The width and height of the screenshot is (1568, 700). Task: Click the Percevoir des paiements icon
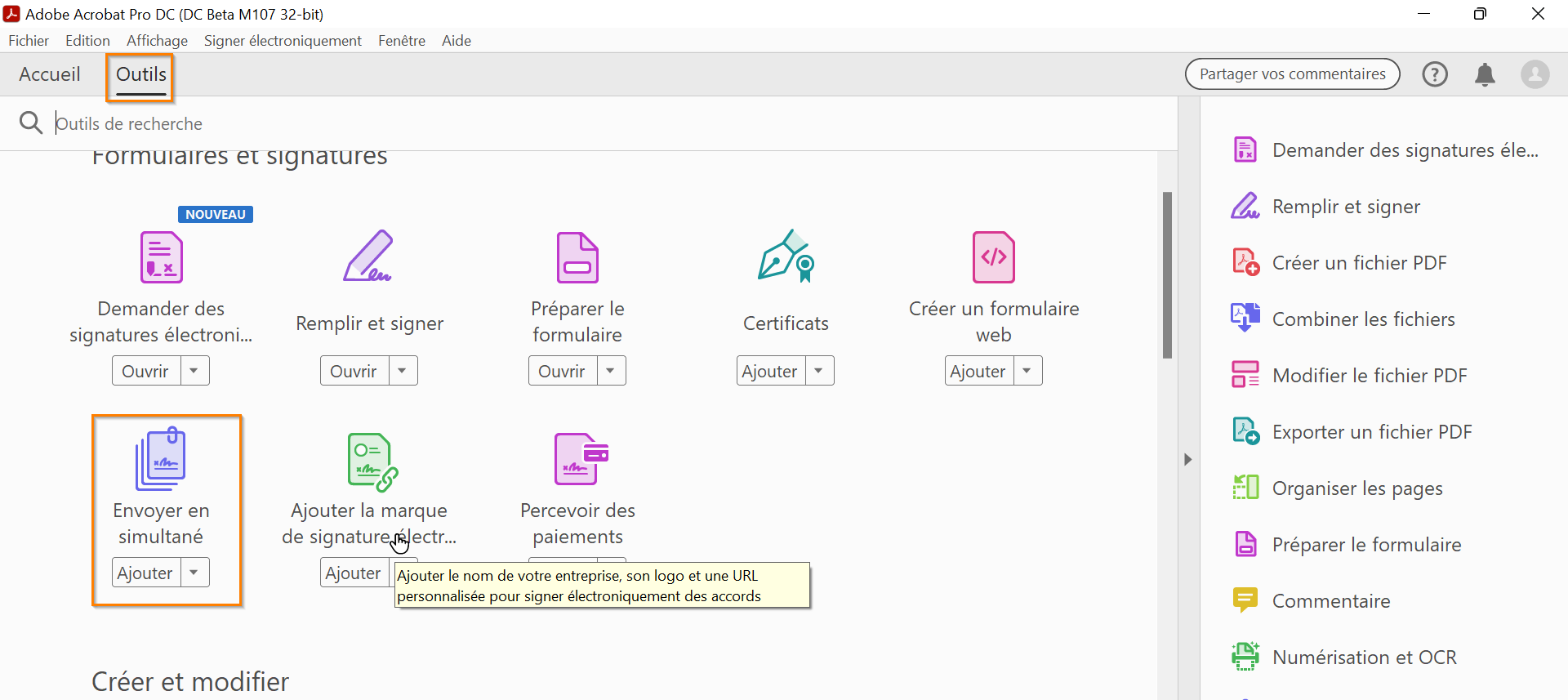(x=581, y=459)
